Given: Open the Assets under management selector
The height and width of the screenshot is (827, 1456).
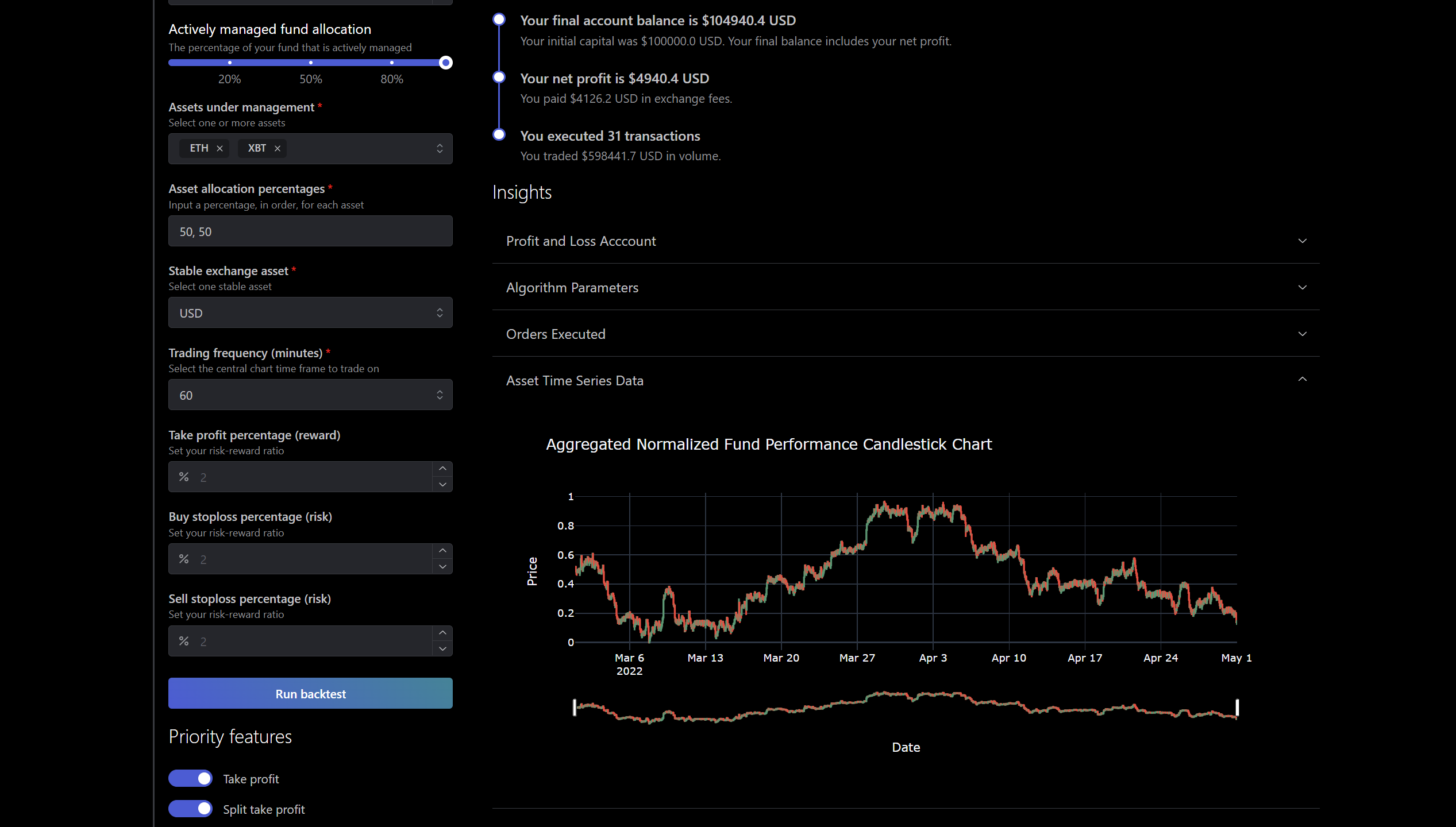Looking at the screenshot, I should tap(440, 148).
